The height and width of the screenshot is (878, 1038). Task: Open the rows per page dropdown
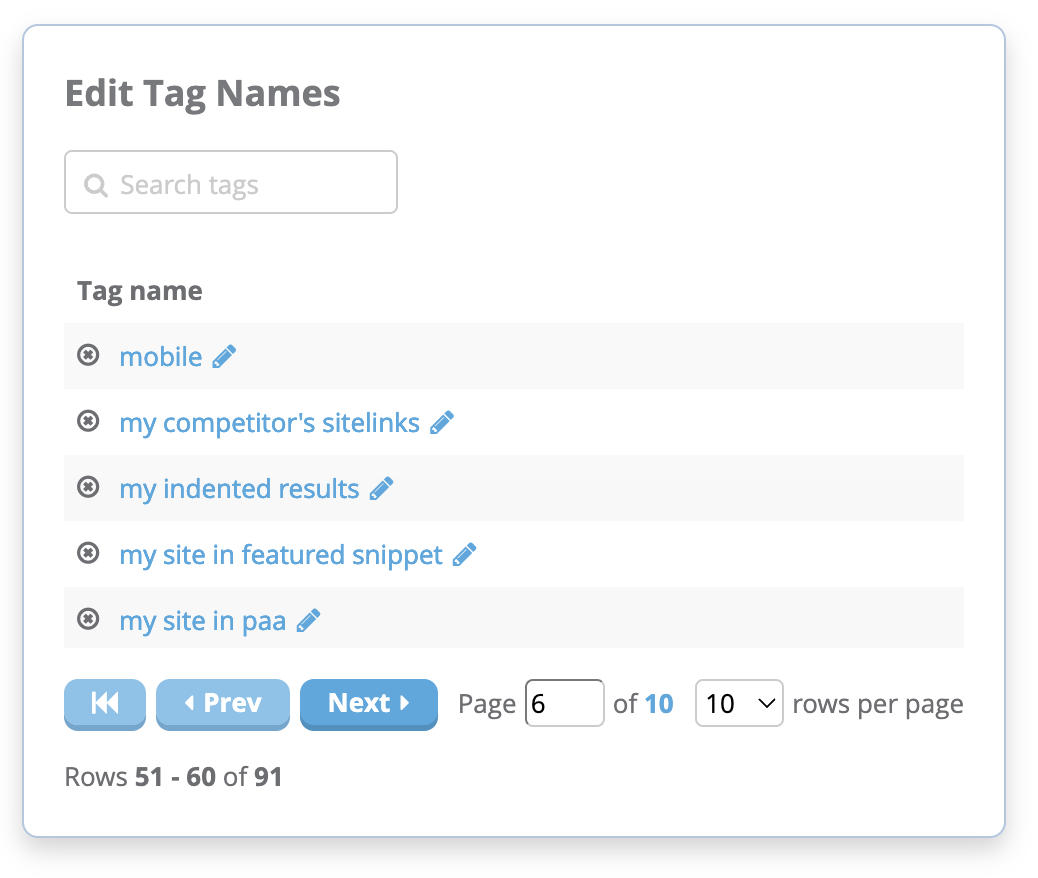(739, 704)
